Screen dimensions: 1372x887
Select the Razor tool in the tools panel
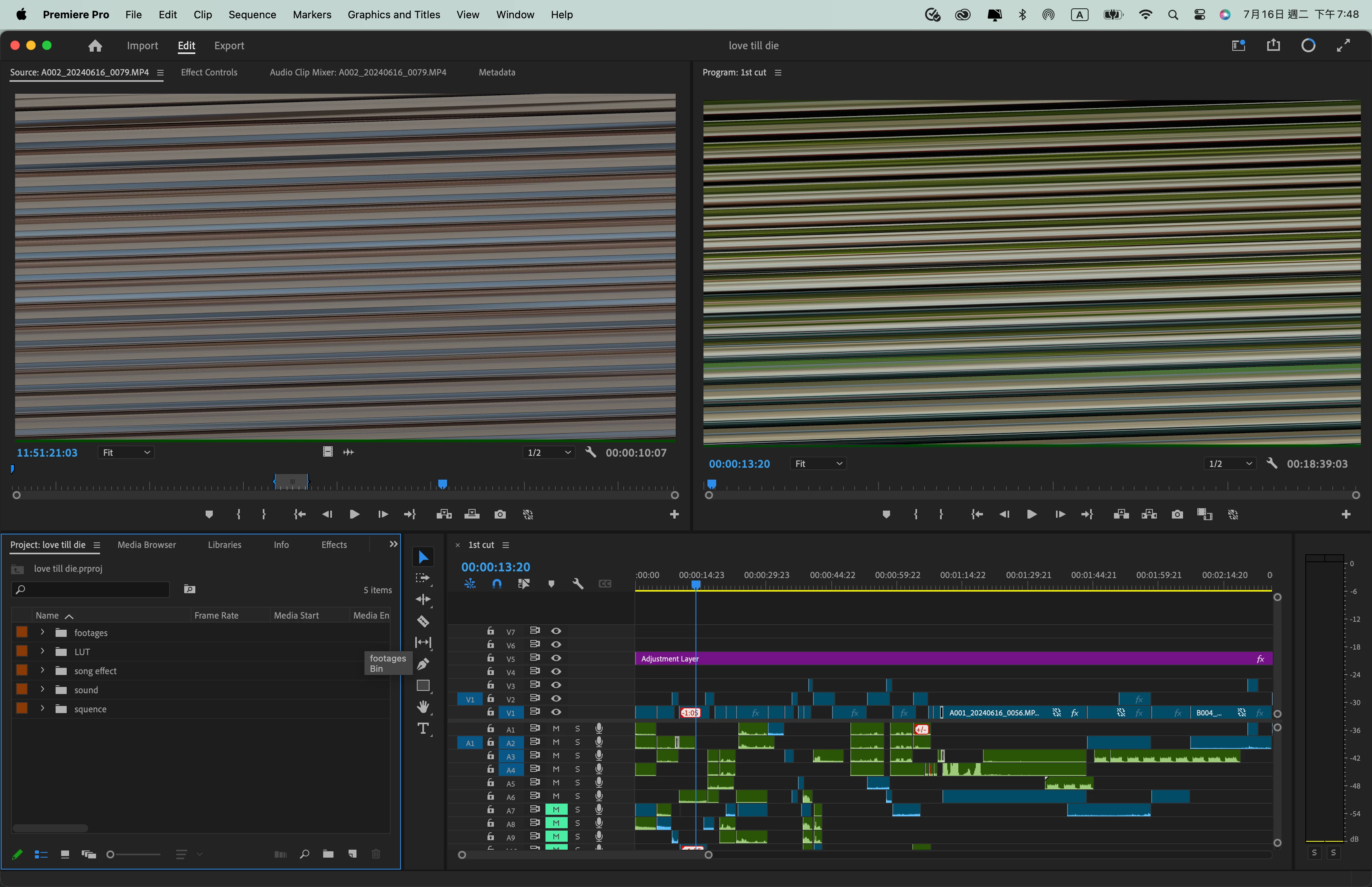coord(423,621)
